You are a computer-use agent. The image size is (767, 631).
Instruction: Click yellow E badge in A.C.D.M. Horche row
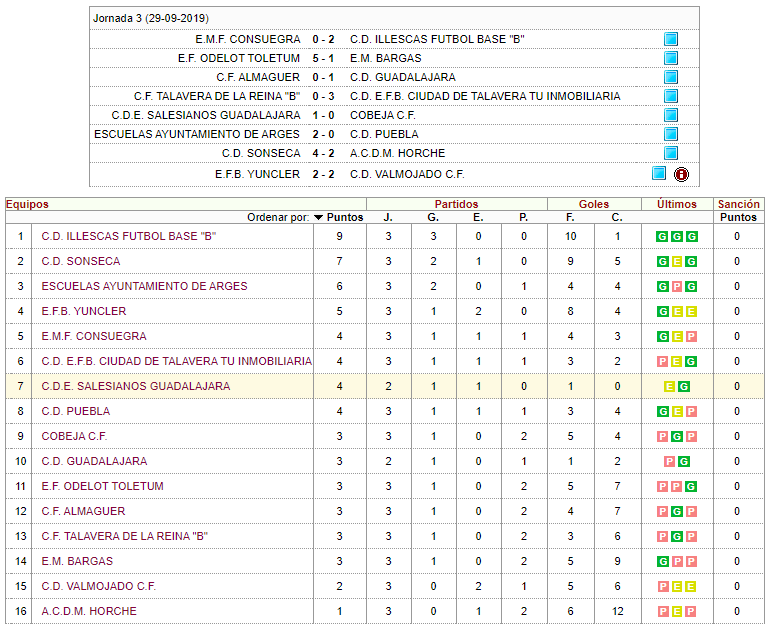pyautogui.click(x=677, y=611)
